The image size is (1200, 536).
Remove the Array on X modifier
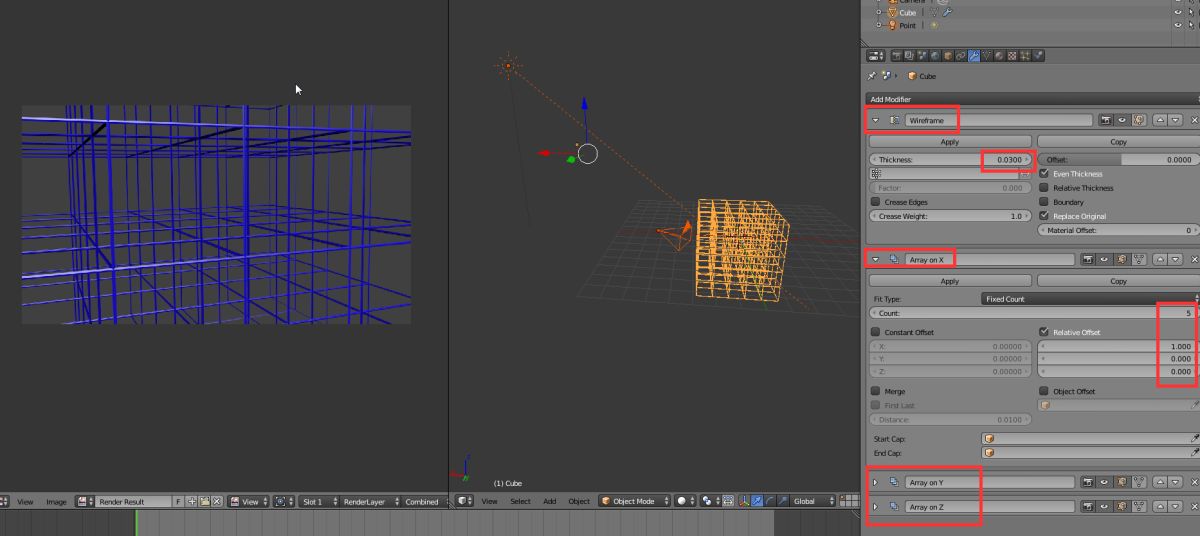tap(1194, 259)
